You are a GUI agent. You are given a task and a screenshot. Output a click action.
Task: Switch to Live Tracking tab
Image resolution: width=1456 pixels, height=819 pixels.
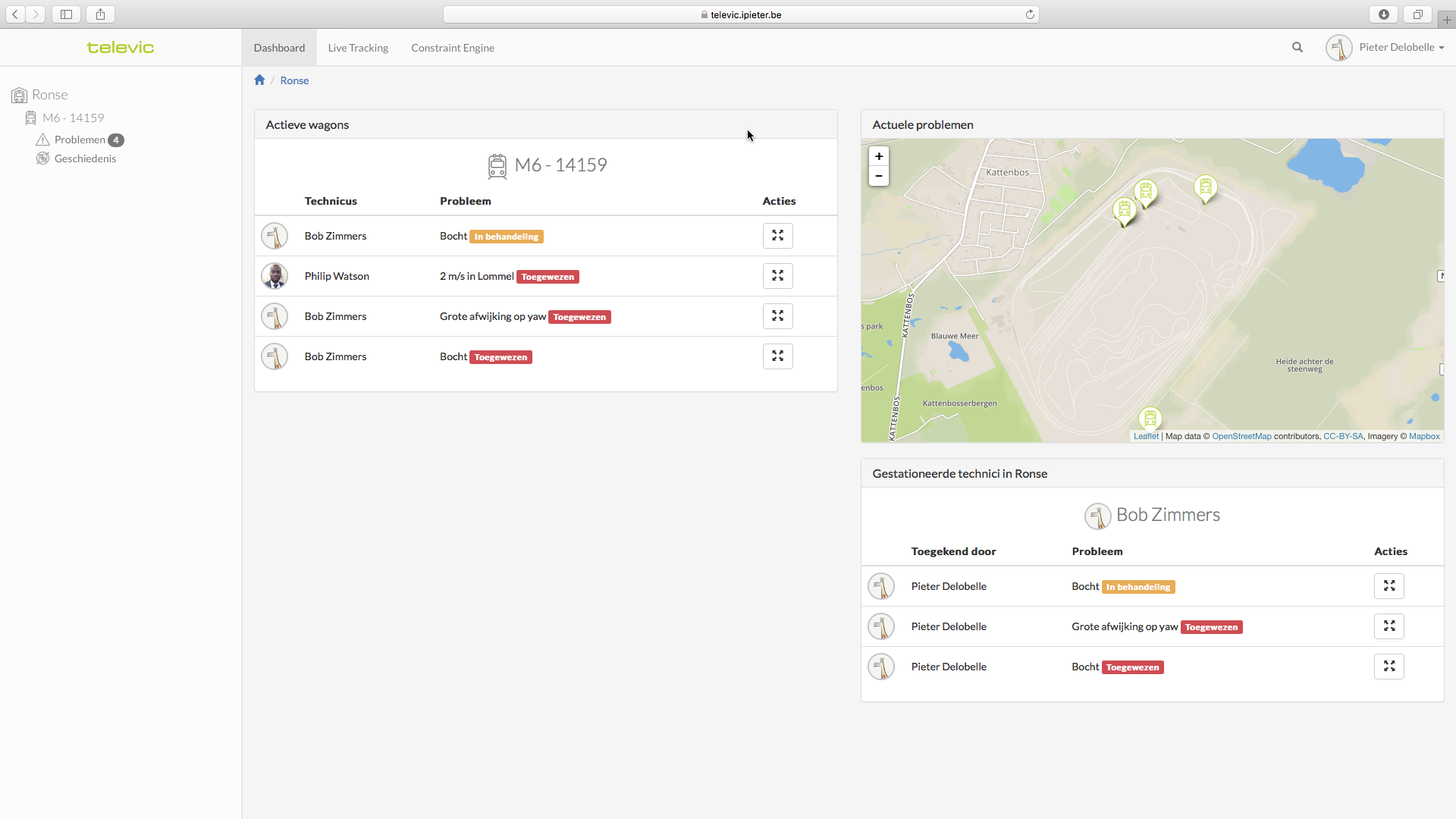pyautogui.click(x=358, y=48)
